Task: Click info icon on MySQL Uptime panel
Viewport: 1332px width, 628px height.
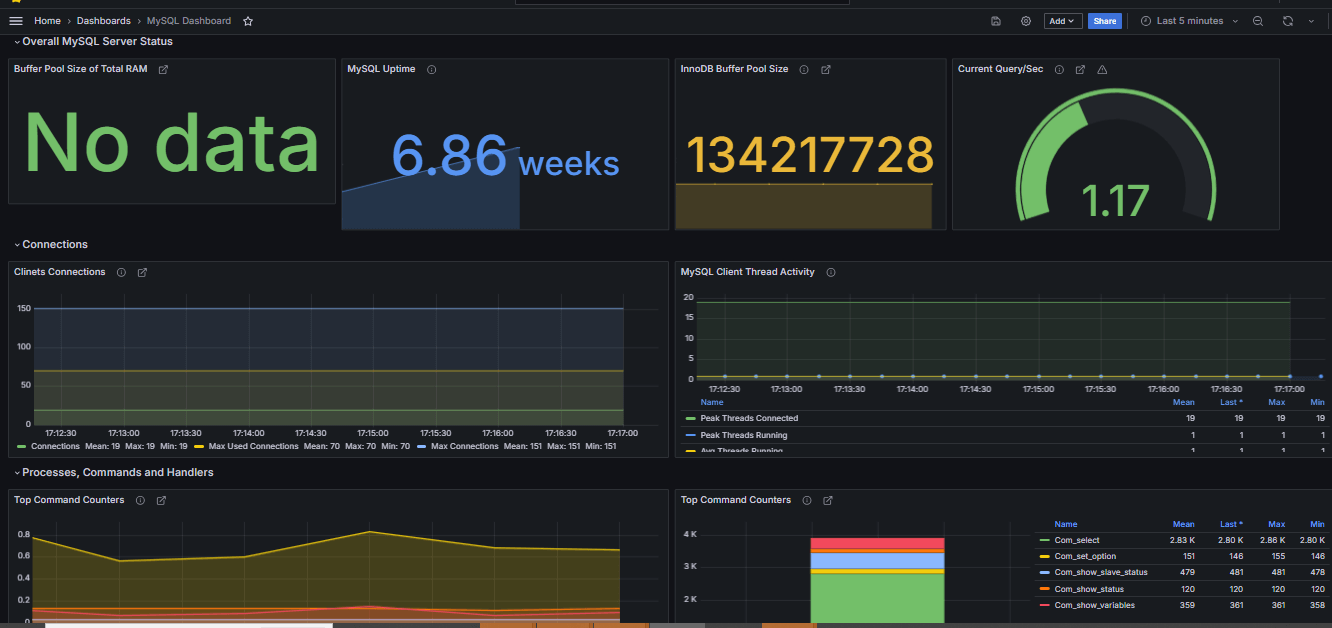Action: coord(432,70)
